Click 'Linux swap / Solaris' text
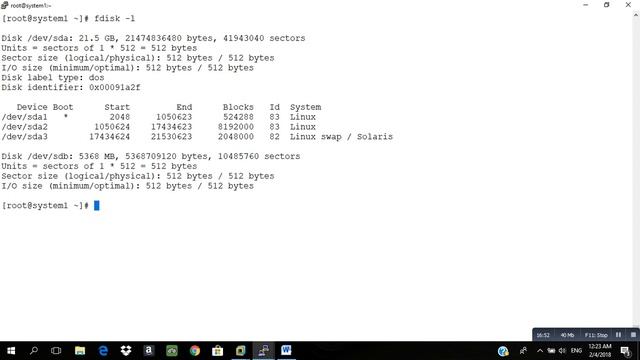Viewport: 640px width, 360px height. [341, 137]
